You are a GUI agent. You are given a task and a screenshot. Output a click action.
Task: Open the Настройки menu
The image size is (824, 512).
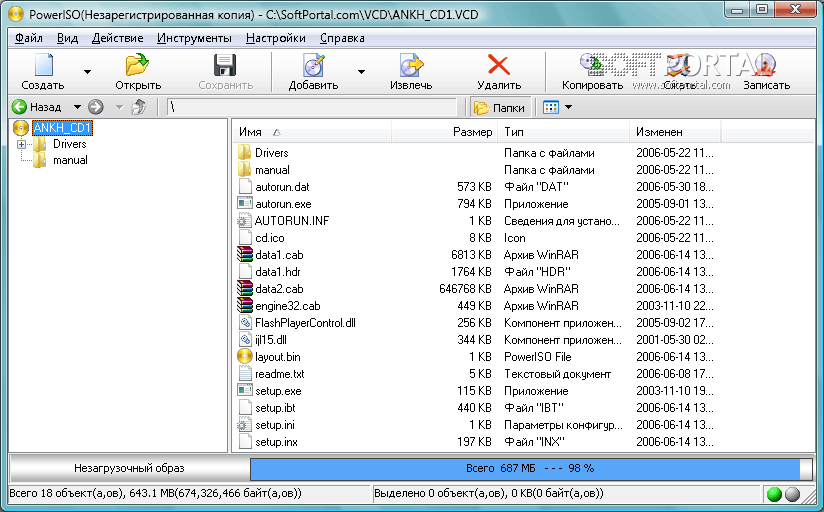pos(275,38)
